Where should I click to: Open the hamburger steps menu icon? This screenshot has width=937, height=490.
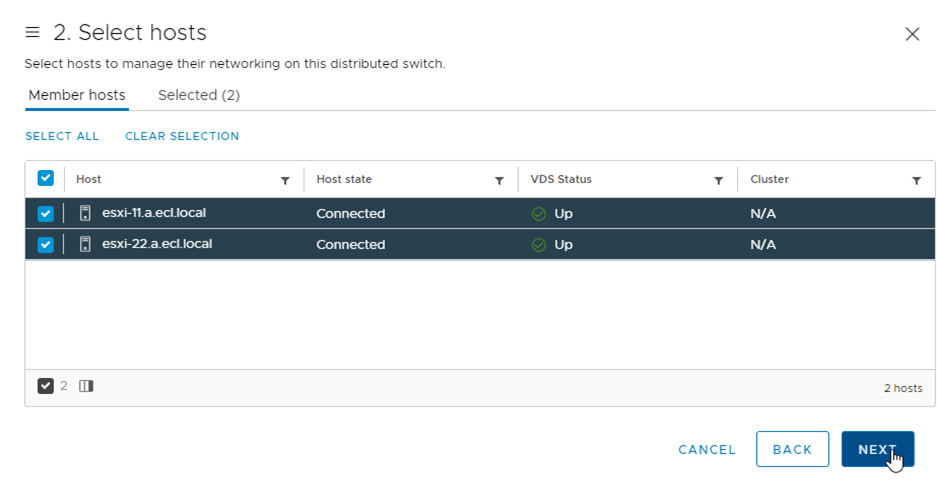coord(32,33)
